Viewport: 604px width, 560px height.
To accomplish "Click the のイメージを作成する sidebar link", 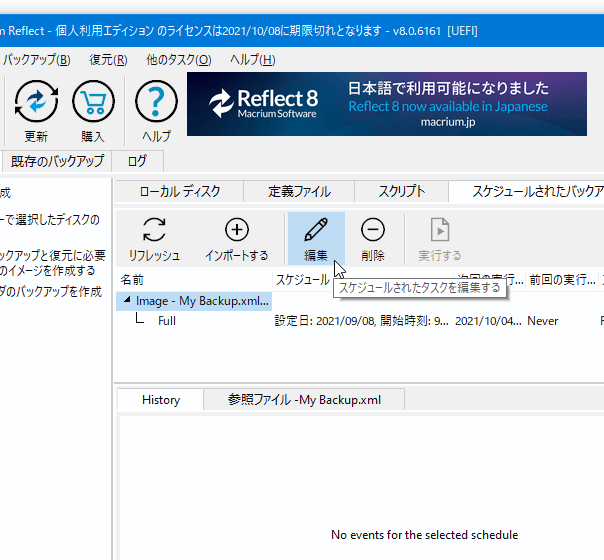I will click(47, 271).
